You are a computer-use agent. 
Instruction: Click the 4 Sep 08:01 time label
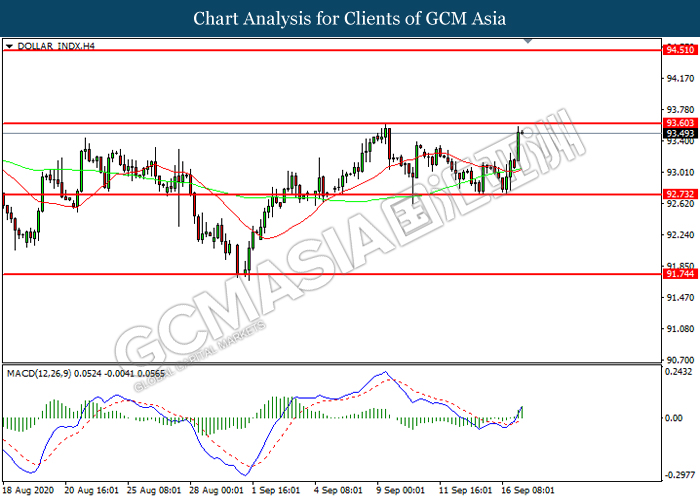coord(338,490)
